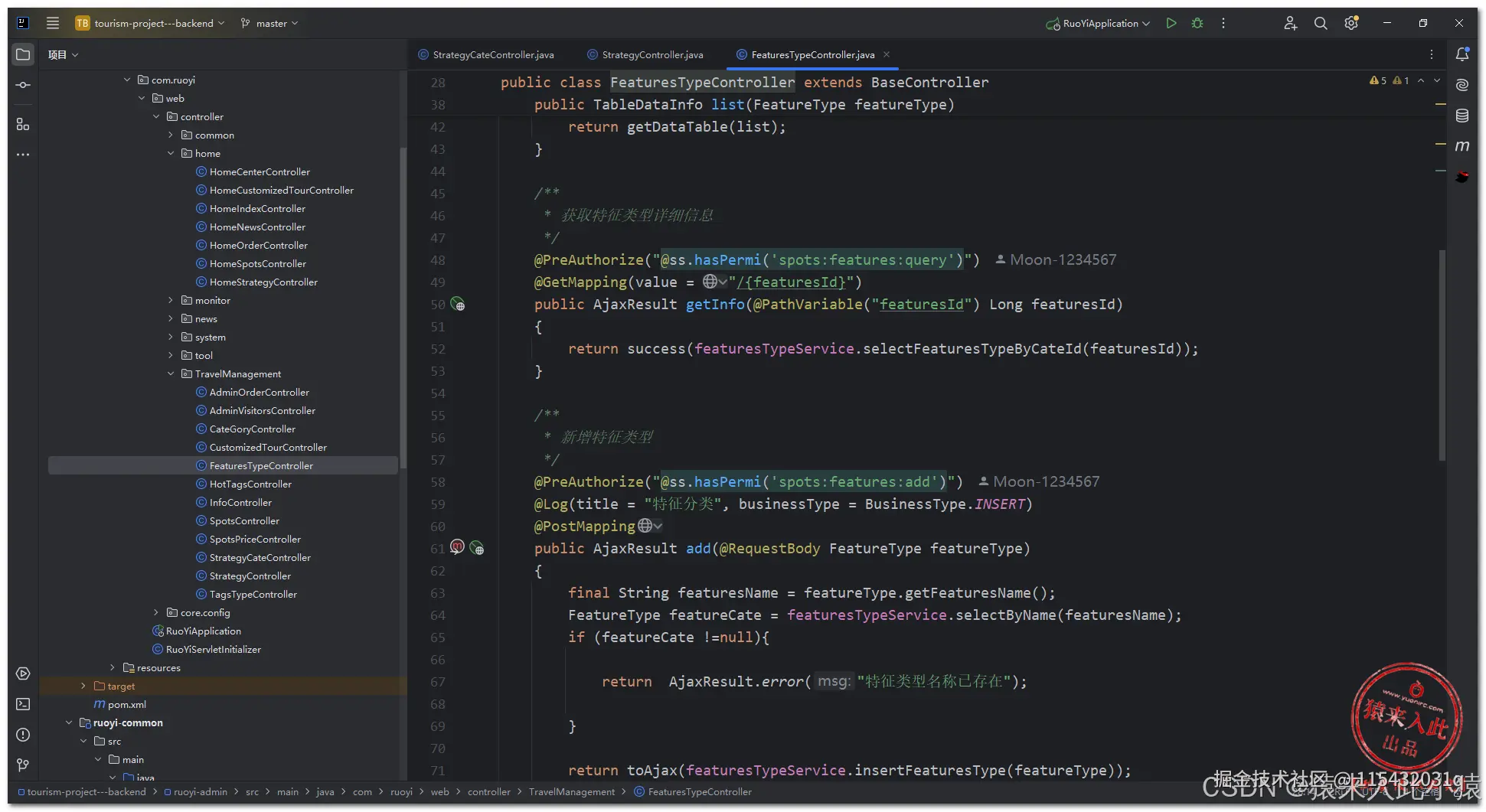Open the Maven tool window
This screenshot has height=812, width=1486.
point(1462,145)
